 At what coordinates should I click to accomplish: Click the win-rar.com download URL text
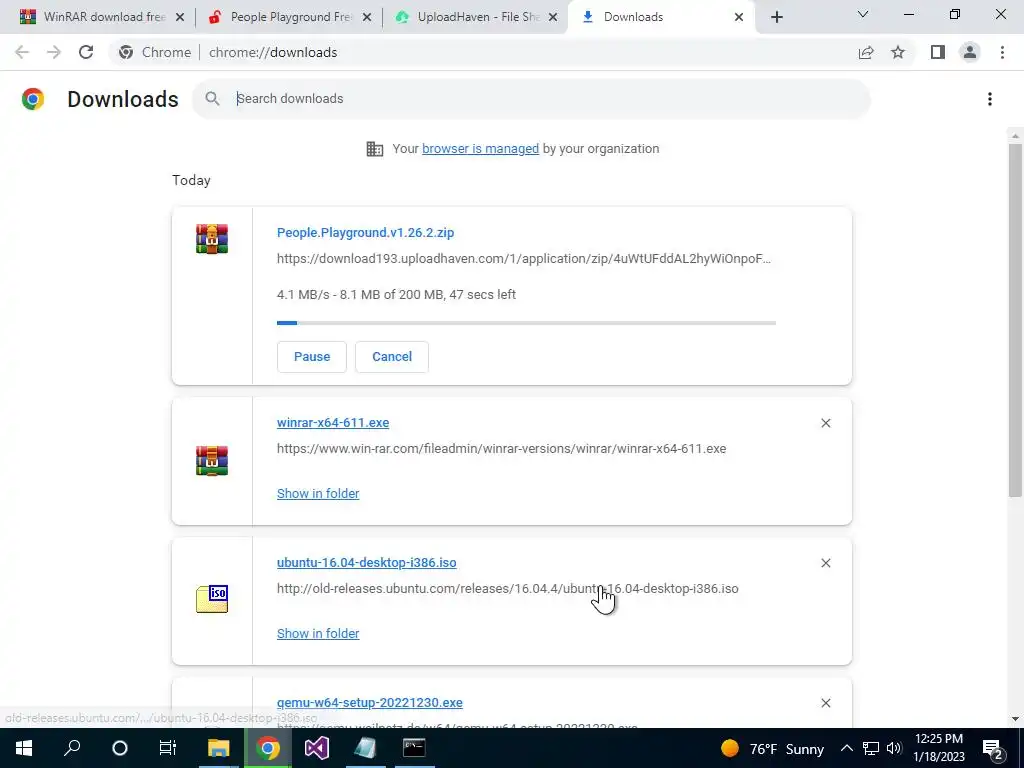pyautogui.click(x=501, y=449)
